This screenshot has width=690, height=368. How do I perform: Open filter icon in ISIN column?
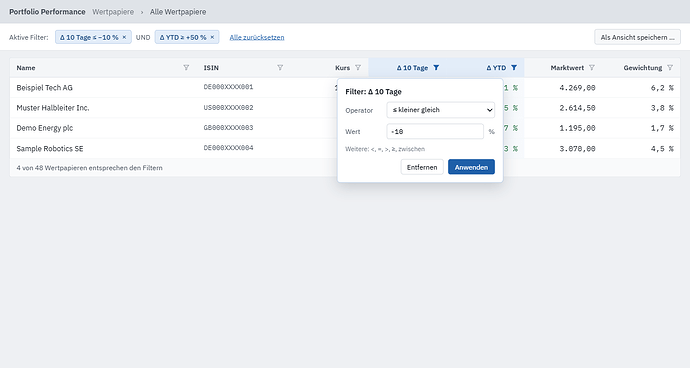pos(280,68)
